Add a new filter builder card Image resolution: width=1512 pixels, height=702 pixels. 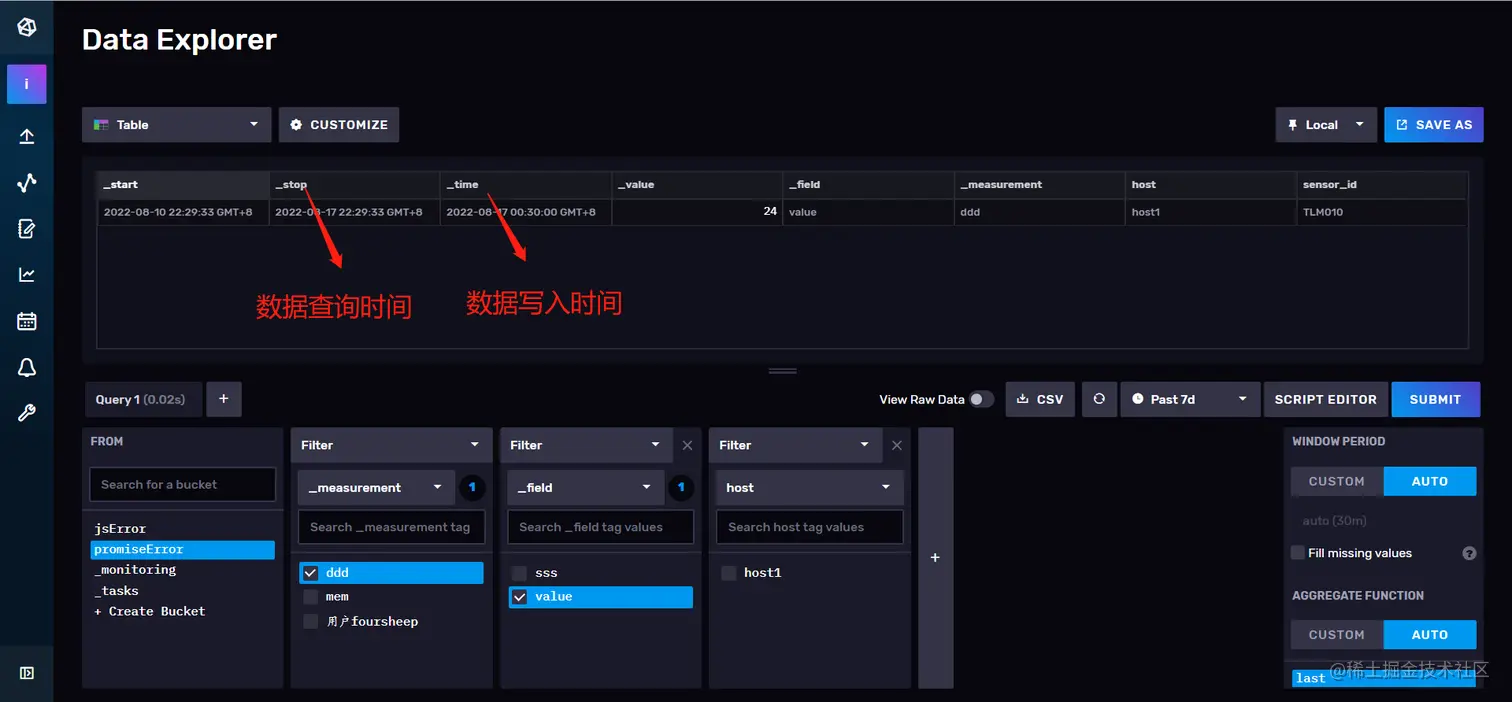click(935, 557)
